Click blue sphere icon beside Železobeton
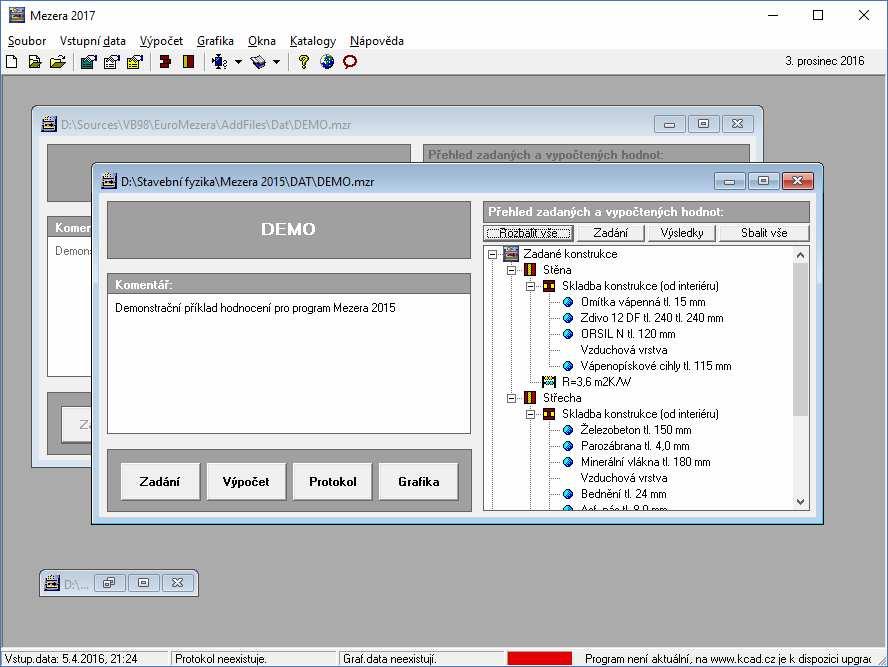Image resolution: width=888 pixels, height=667 pixels. point(568,430)
